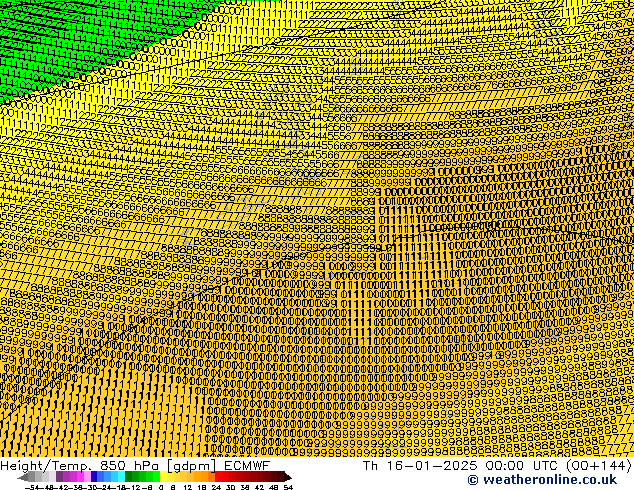Click the weatheronline.co.uk copyright link
Screen dimensions: 634x490
(x=542, y=480)
